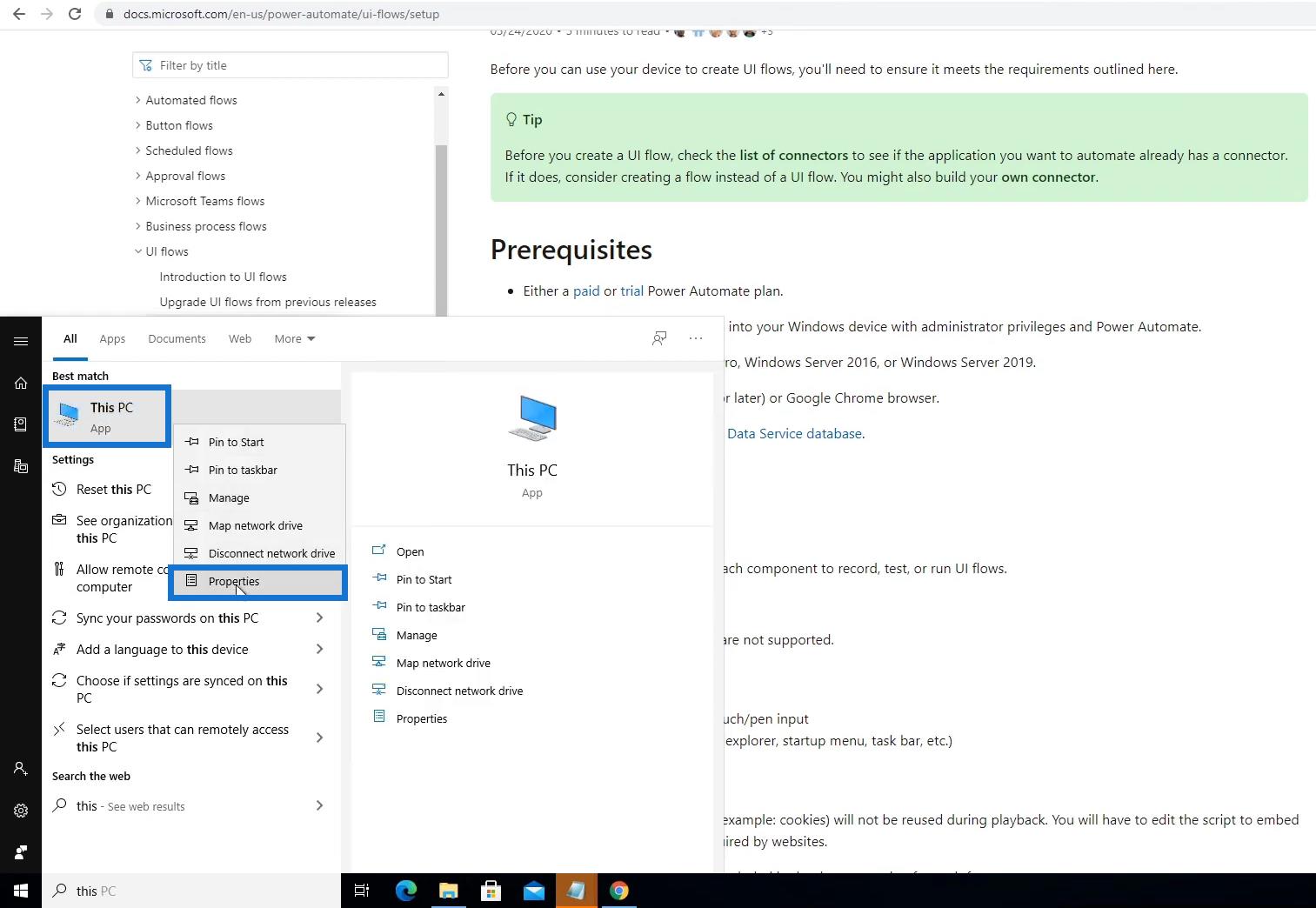The image size is (1316, 908).
Task: Expand Add a language result arrow
Action: pyautogui.click(x=319, y=649)
